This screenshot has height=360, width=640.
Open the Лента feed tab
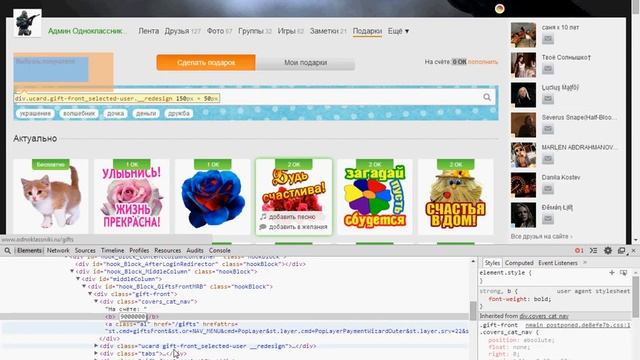(149, 31)
